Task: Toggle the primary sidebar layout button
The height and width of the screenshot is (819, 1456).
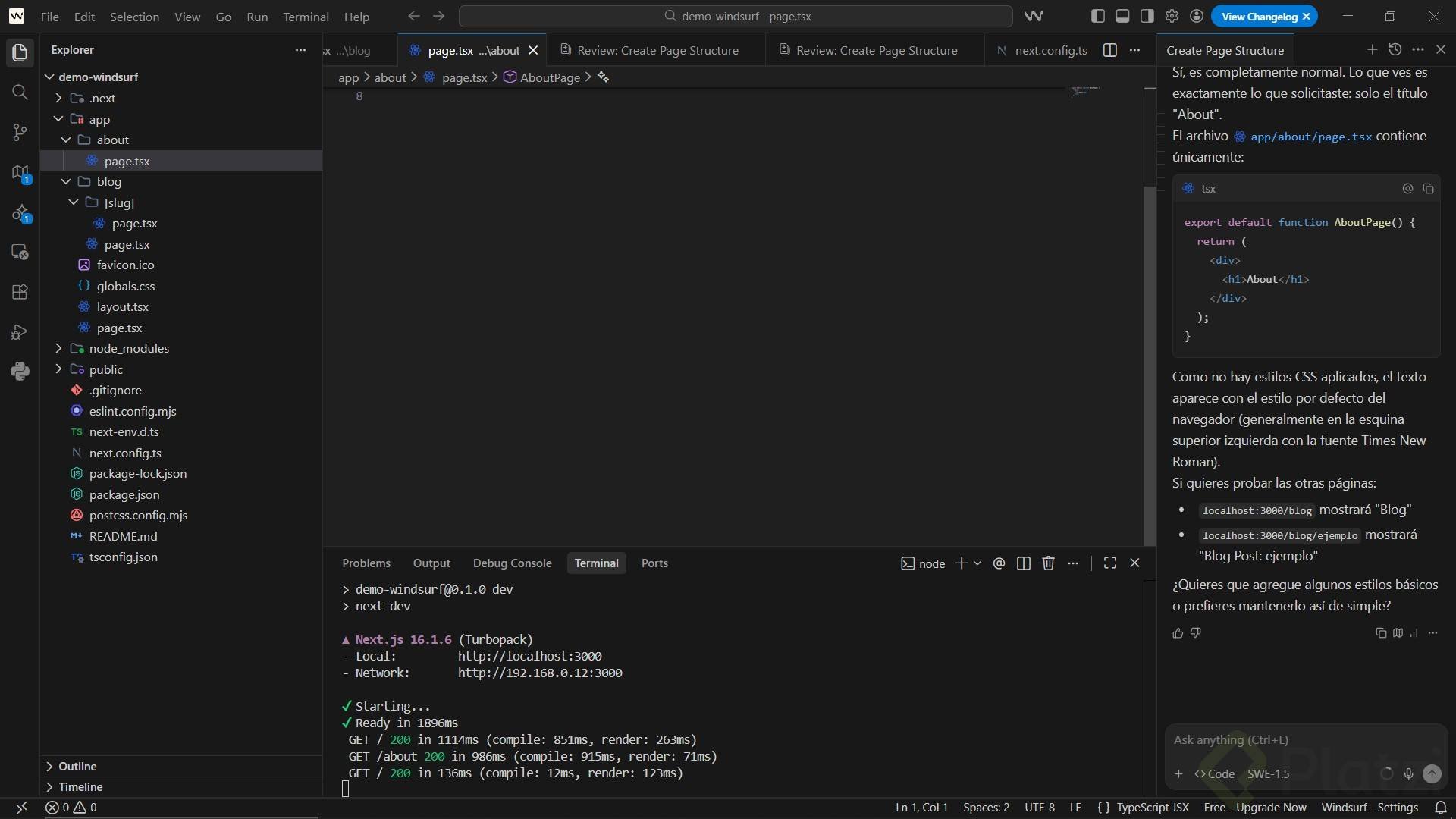Action: click(x=1098, y=17)
